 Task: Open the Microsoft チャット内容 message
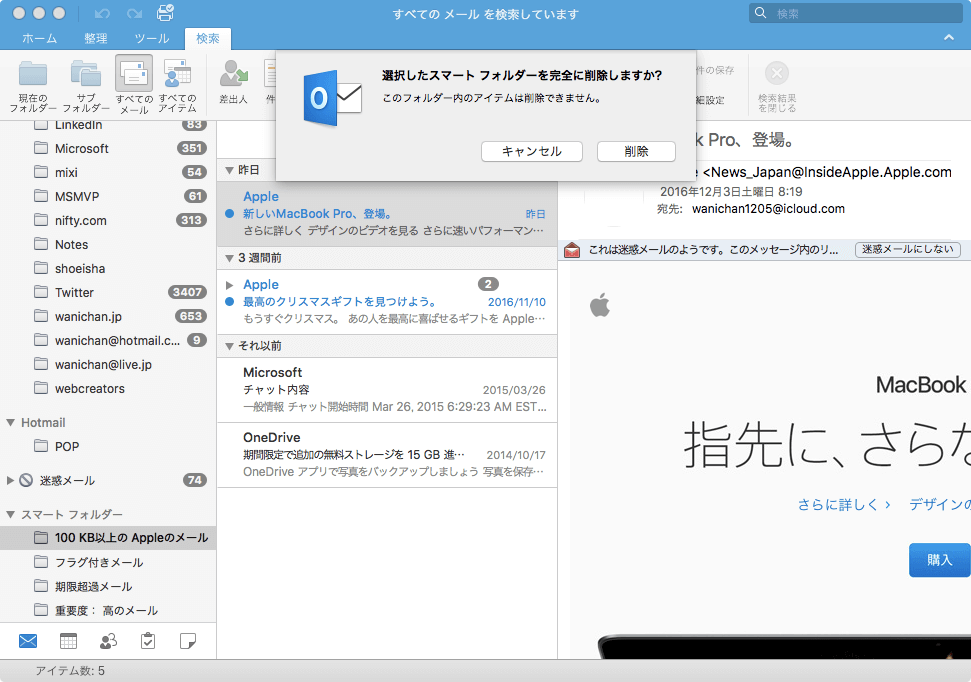387,390
